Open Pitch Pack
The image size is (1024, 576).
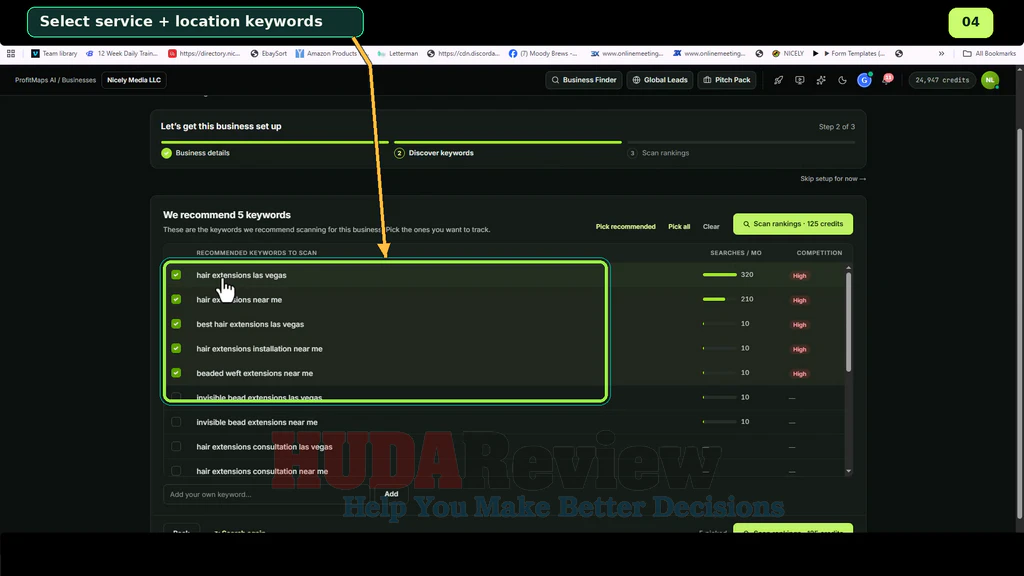[x=726, y=80]
